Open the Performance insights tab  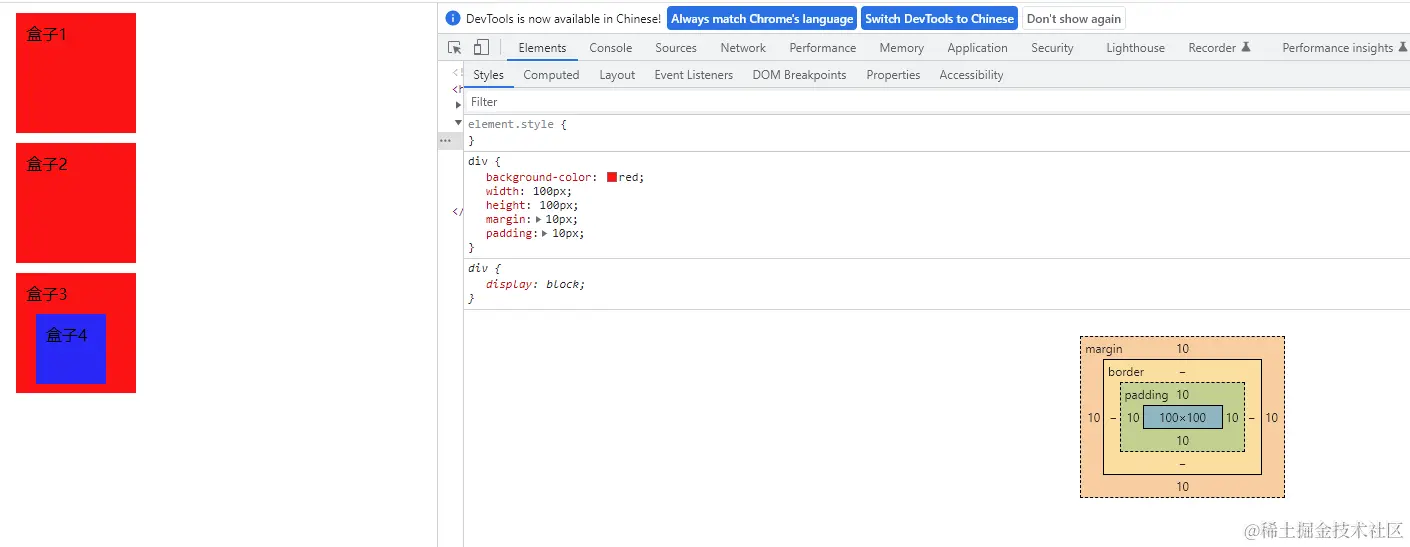(1344, 48)
